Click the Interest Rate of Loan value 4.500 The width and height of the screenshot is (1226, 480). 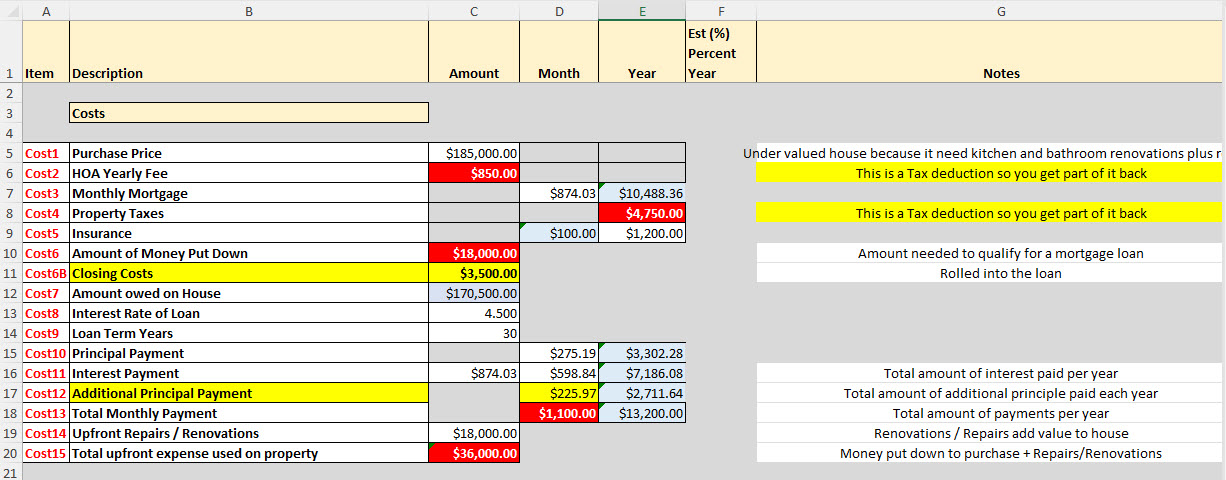pyautogui.click(x=473, y=313)
